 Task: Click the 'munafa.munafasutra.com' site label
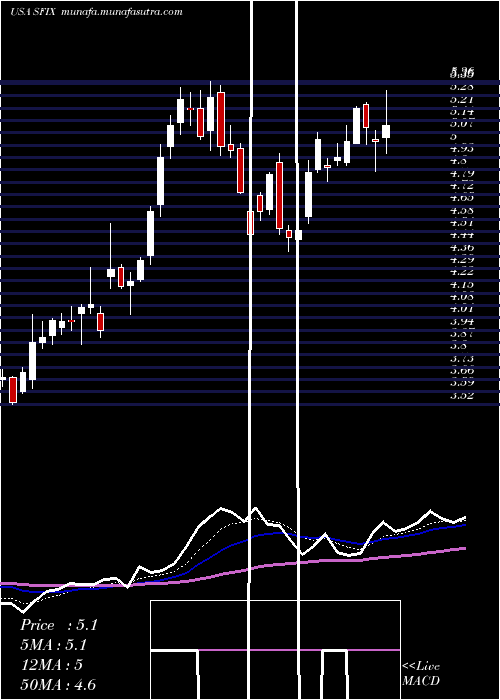pos(121,12)
